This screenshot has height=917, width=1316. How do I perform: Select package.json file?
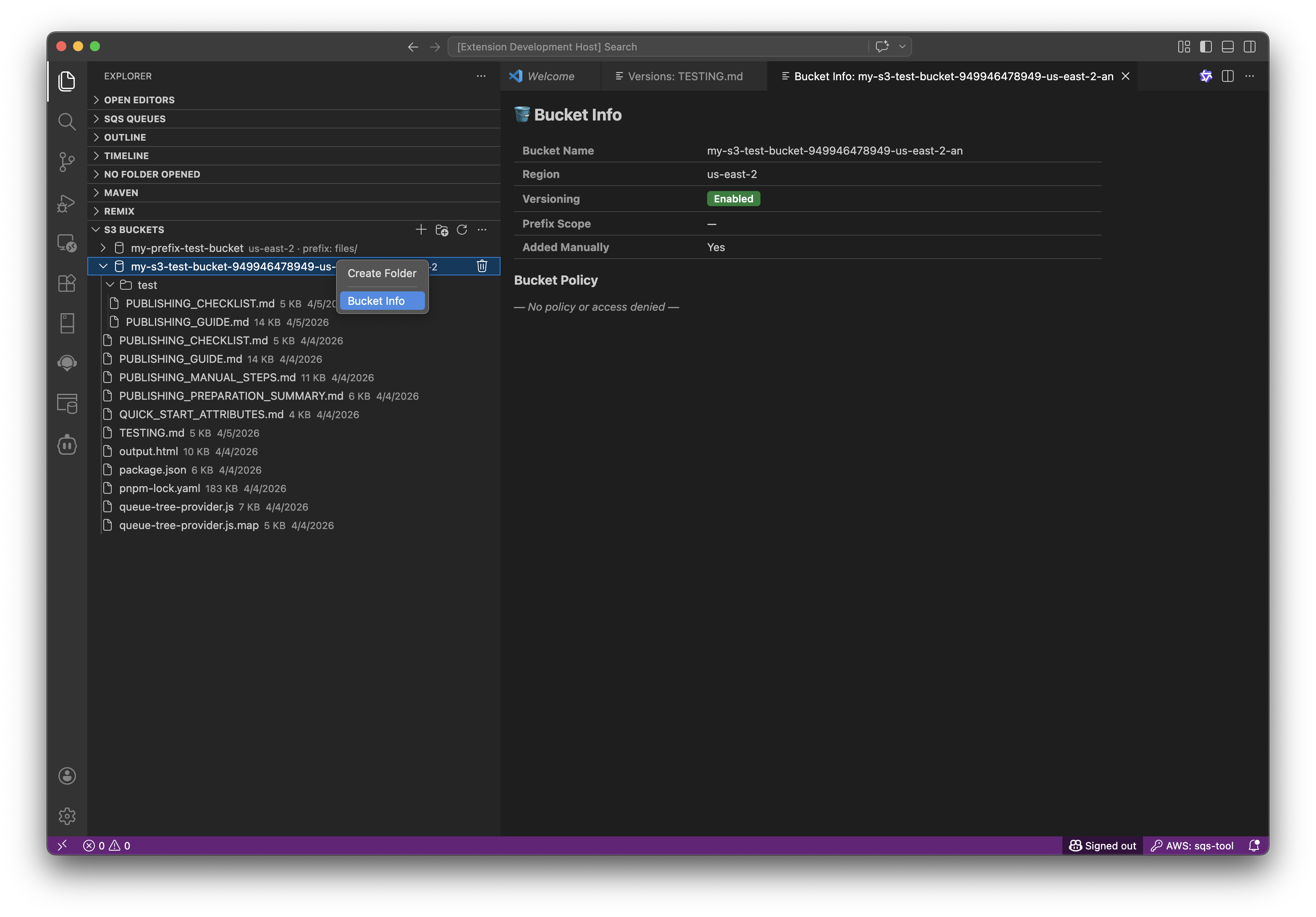coord(294,470)
